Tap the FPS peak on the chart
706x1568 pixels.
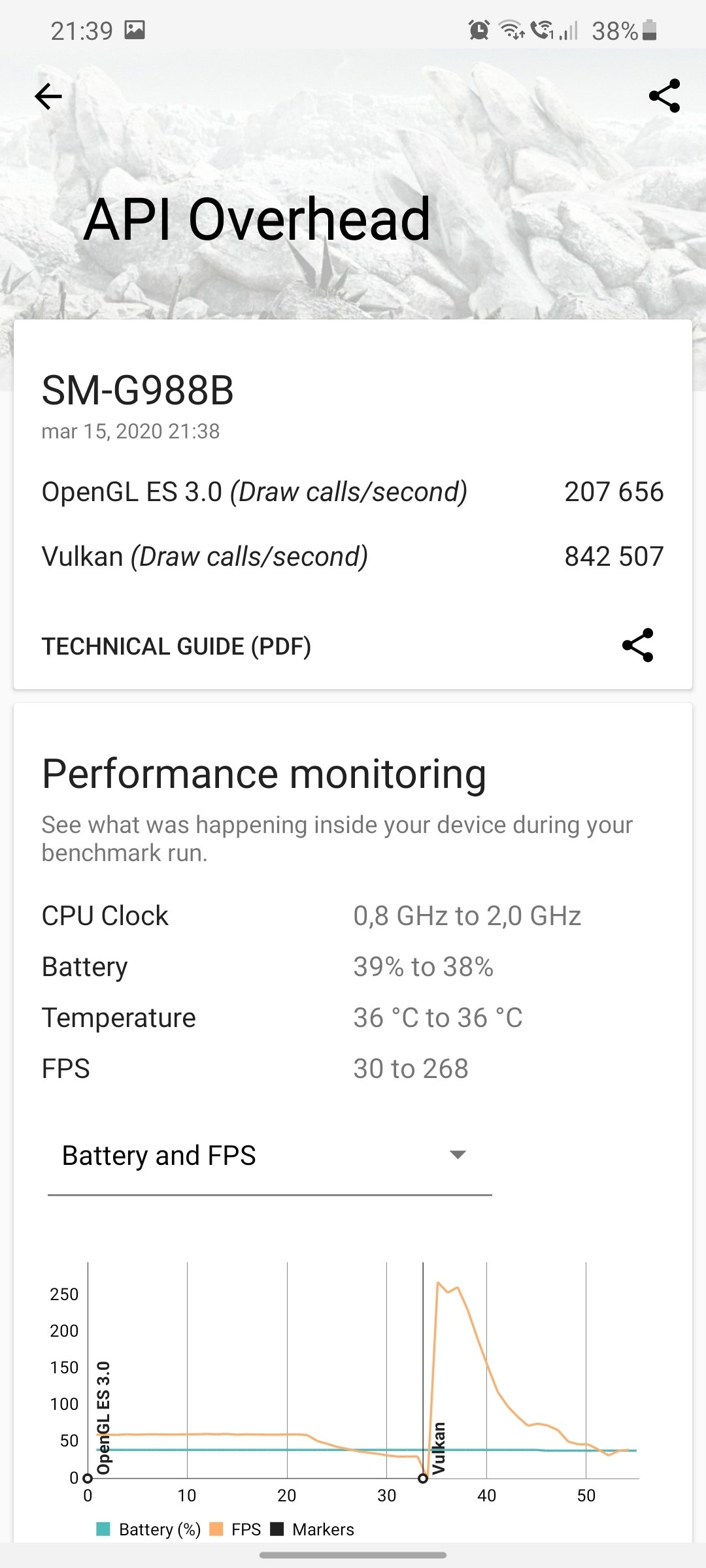[x=438, y=1282]
